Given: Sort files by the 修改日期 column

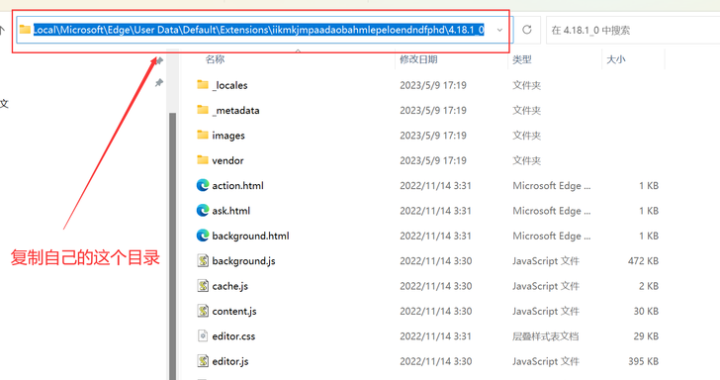Looking at the screenshot, I should pyautogui.click(x=418, y=59).
